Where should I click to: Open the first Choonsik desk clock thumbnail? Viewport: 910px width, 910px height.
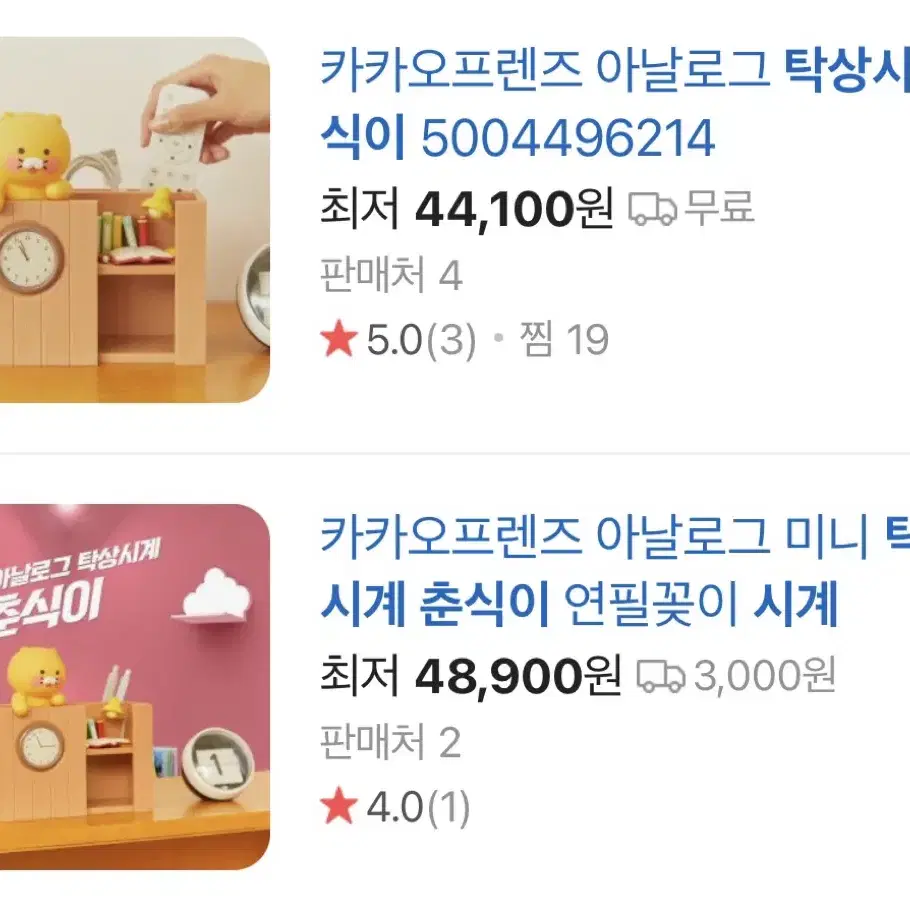coord(135,220)
